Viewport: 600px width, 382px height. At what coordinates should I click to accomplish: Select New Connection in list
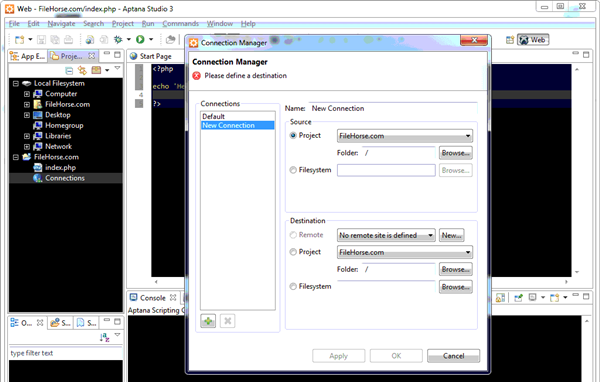coord(237,126)
